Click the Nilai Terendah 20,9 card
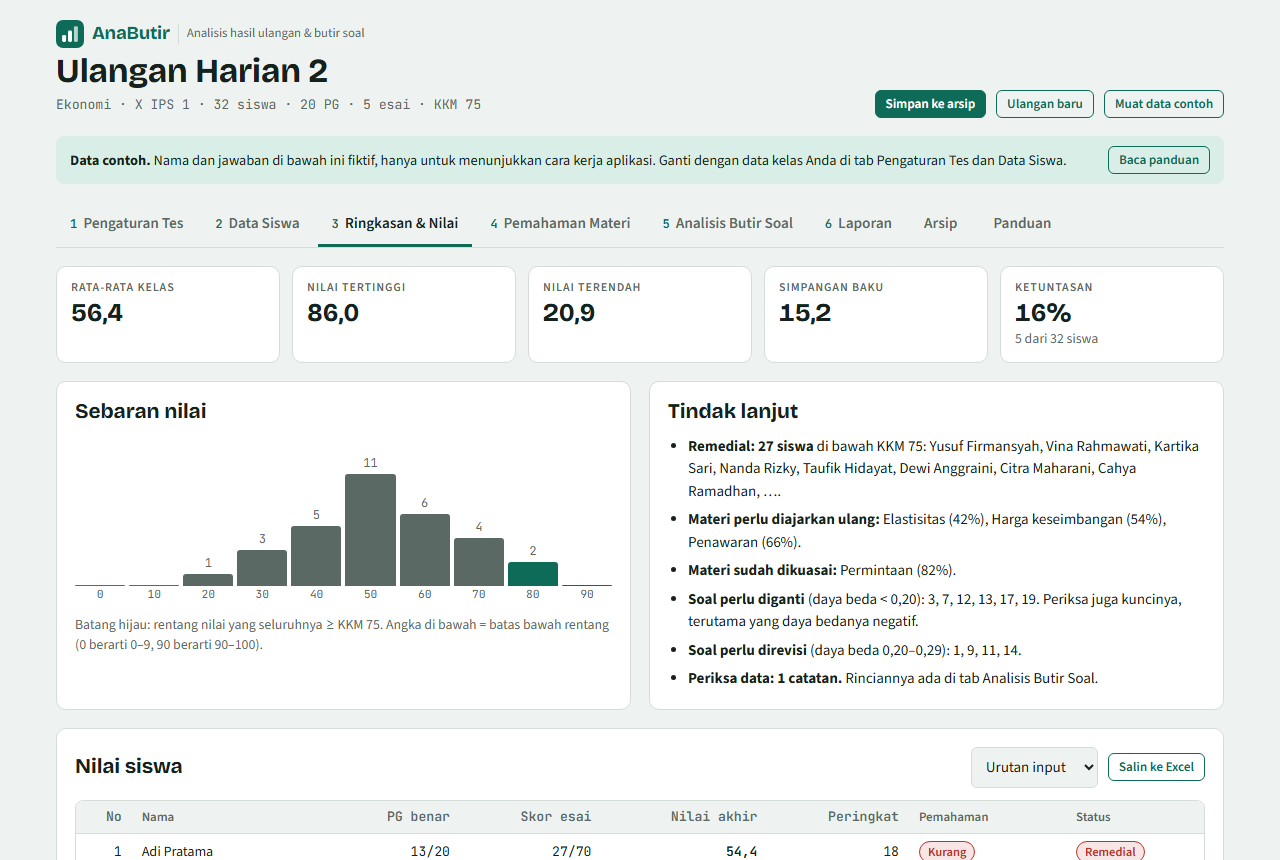The width and height of the screenshot is (1280, 860). tap(640, 314)
